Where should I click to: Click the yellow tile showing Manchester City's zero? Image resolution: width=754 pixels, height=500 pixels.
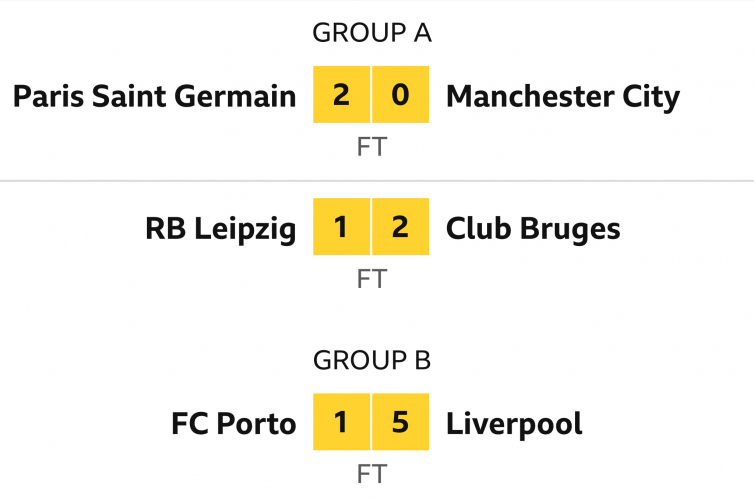401,95
